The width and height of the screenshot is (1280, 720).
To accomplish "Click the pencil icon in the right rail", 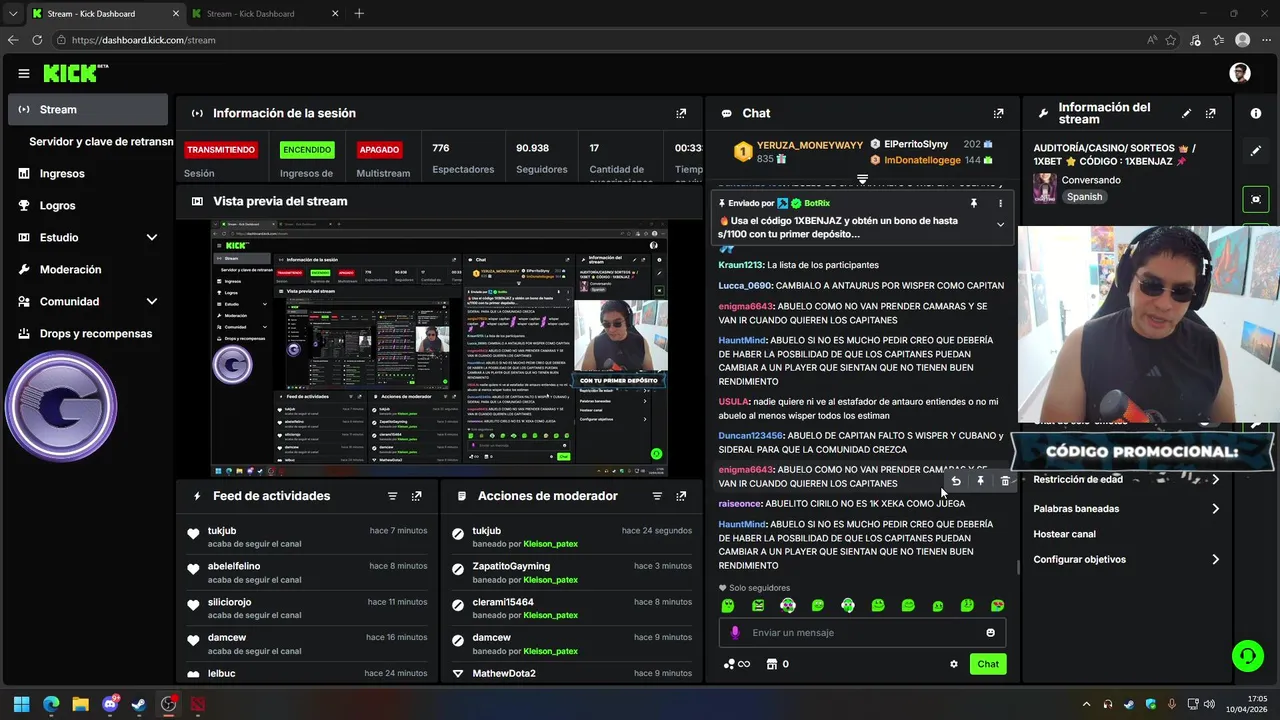I will 1256,151.
